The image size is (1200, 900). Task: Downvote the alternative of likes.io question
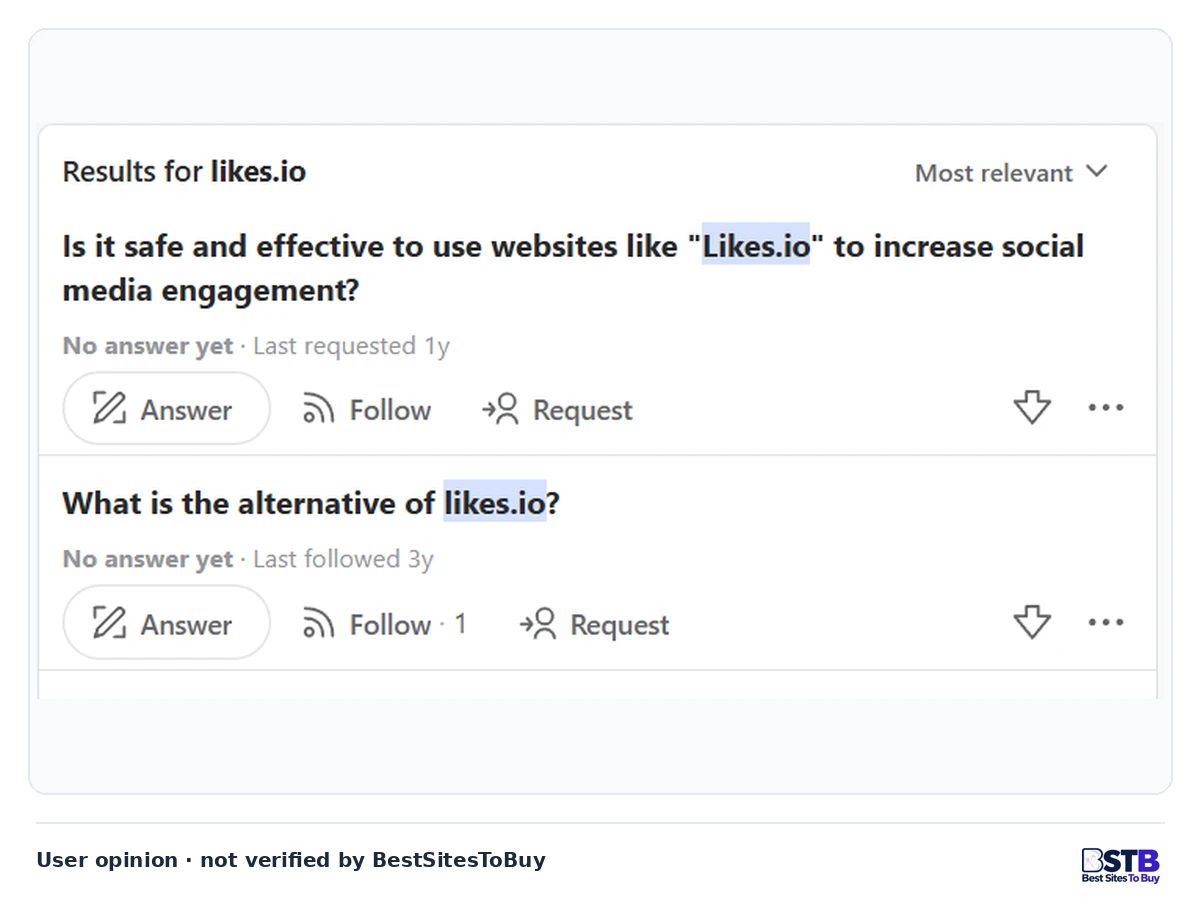tap(1032, 622)
